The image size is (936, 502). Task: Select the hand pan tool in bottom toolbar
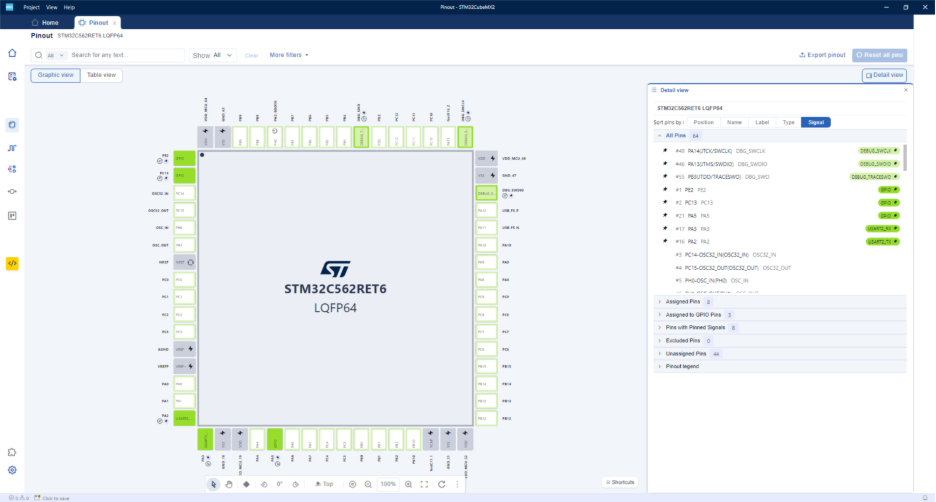pos(229,484)
